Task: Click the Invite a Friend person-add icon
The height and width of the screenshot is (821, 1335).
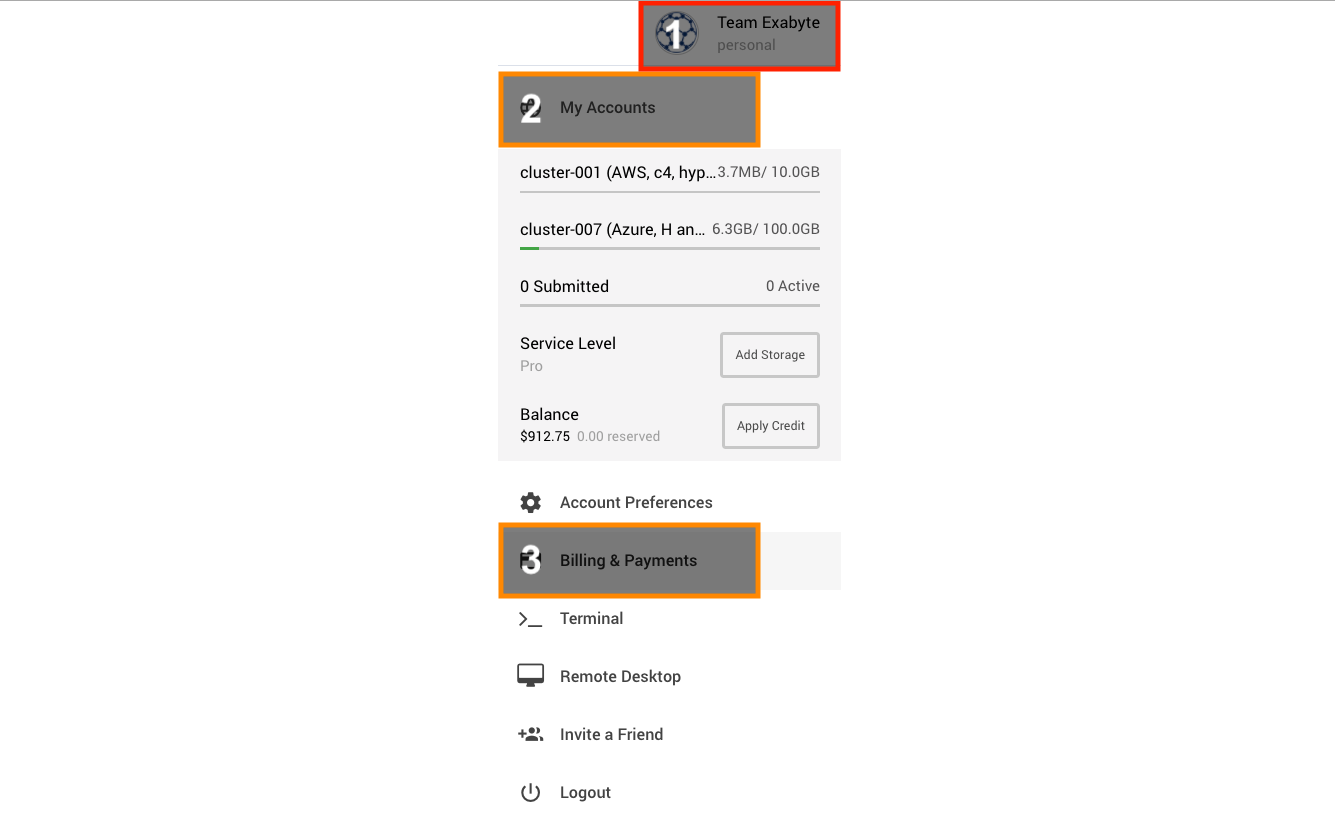Action: (530, 733)
